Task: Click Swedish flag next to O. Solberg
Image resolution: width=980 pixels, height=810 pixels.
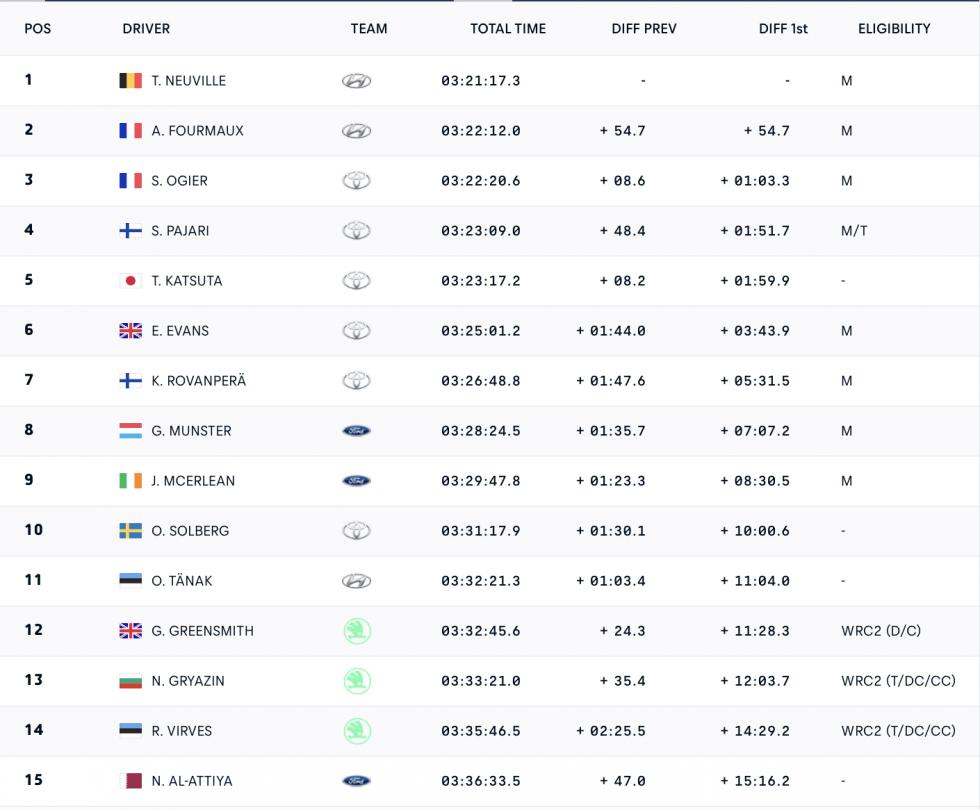Action: 130,531
